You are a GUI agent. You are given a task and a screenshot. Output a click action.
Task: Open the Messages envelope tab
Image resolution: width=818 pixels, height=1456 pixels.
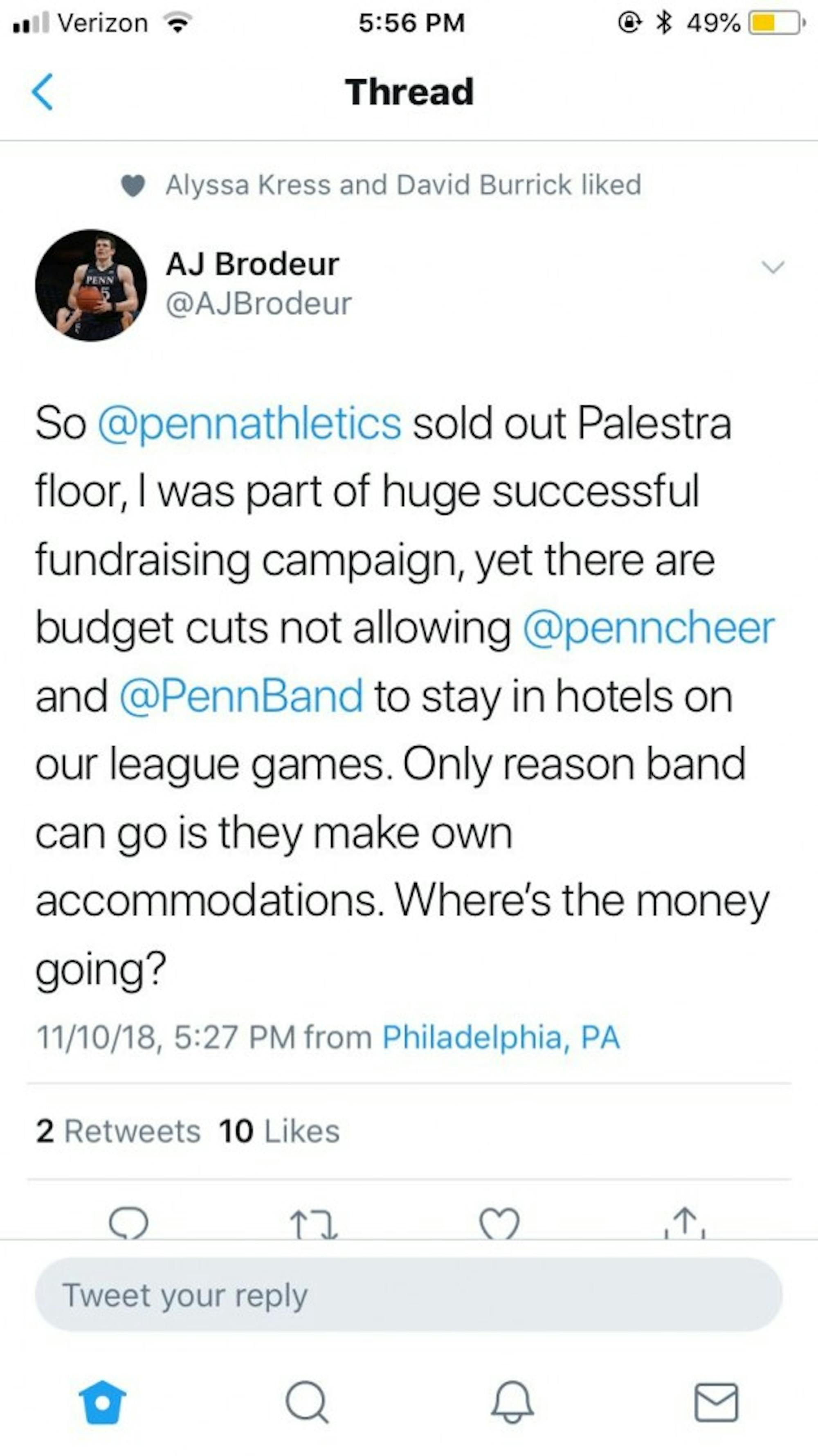(x=716, y=1402)
